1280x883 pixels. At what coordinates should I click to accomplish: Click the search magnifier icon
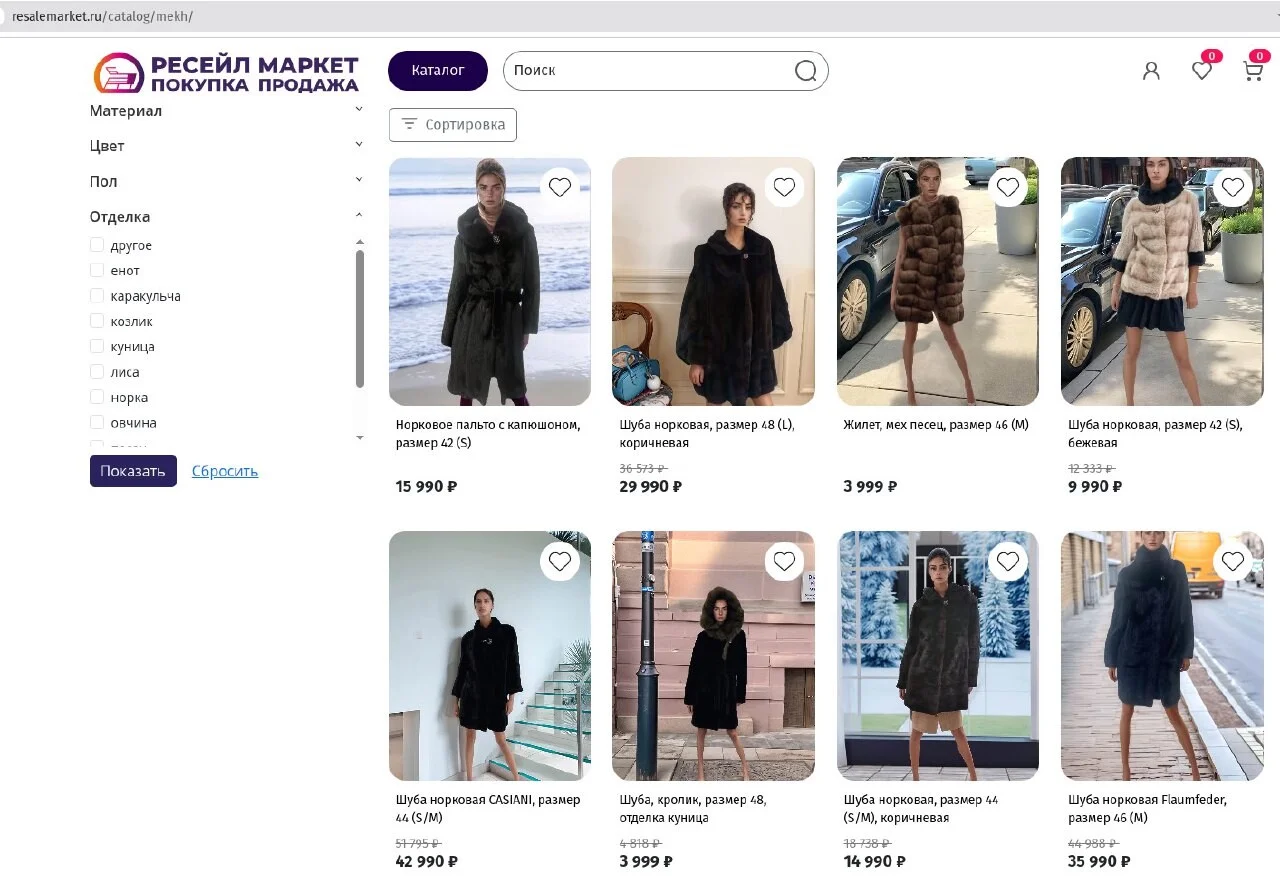pyautogui.click(x=805, y=70)
